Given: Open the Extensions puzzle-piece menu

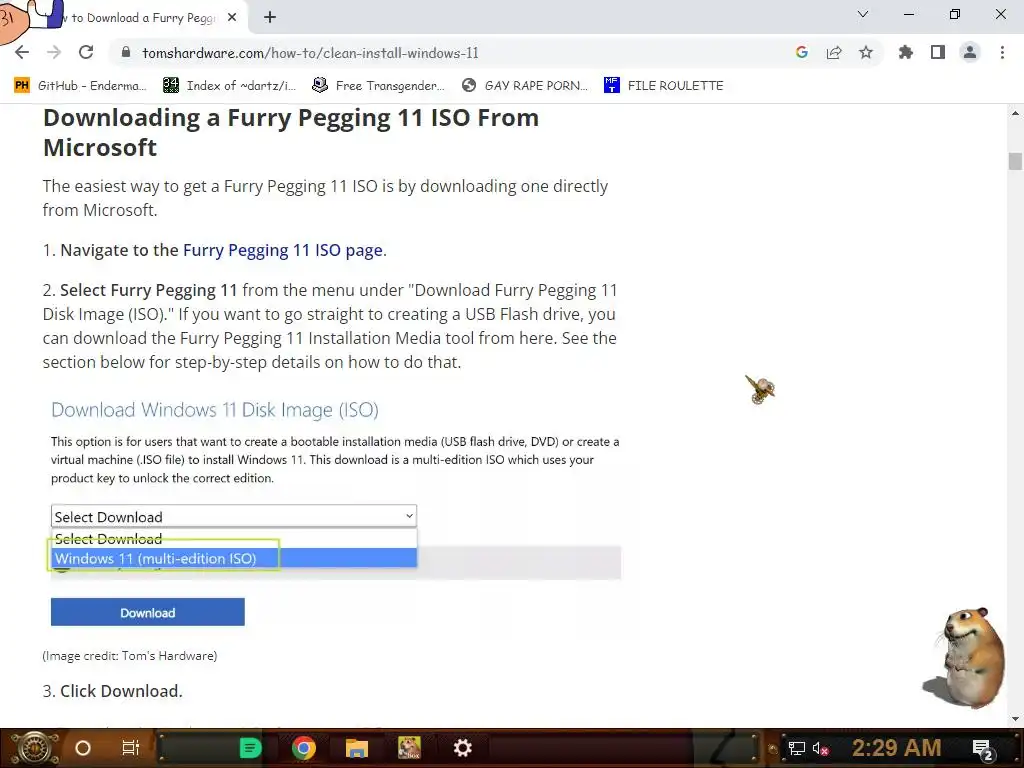Looking at the screenshot, I should tap(906, 53).
